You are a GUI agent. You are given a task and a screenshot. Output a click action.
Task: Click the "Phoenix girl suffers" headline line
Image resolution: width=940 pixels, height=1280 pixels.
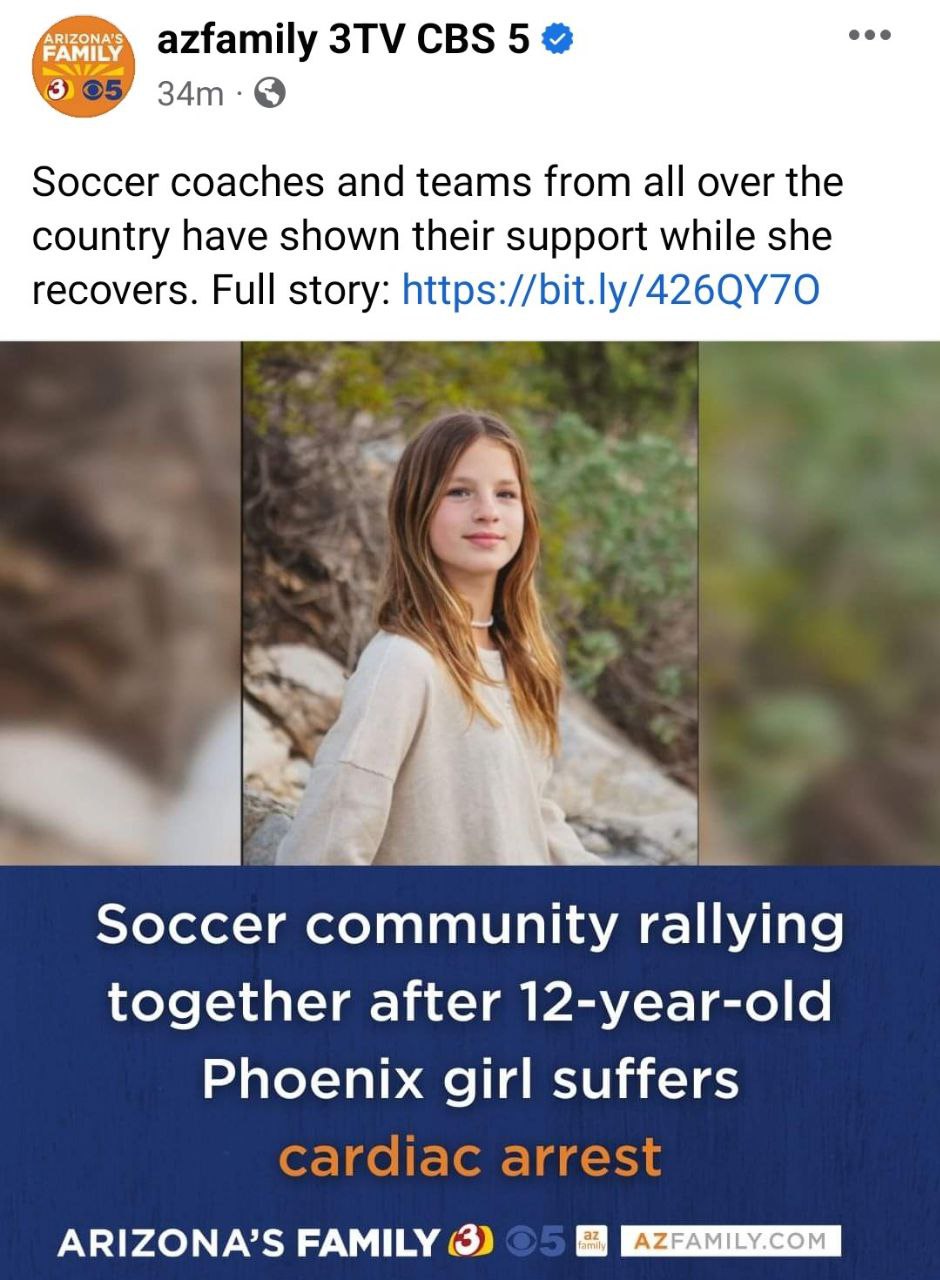coord(470,1080)
